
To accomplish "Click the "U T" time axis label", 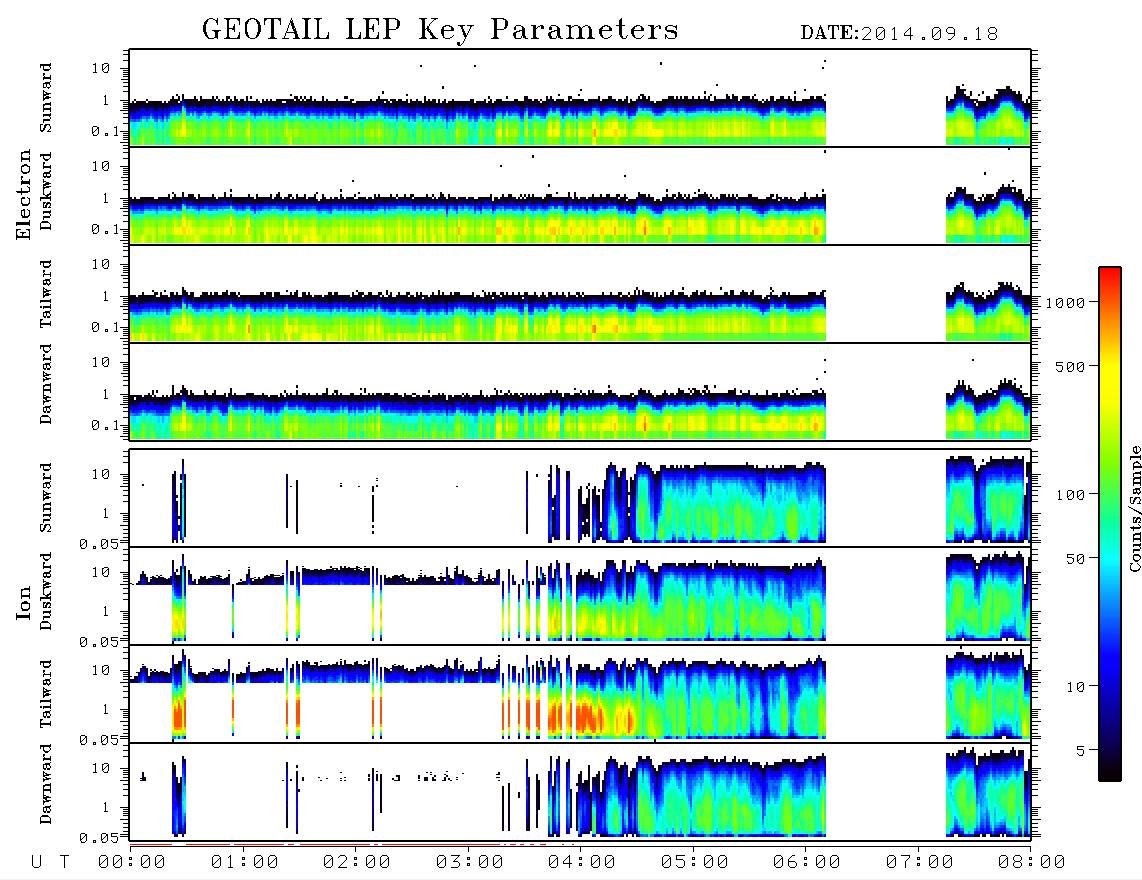I will point(50,863).
